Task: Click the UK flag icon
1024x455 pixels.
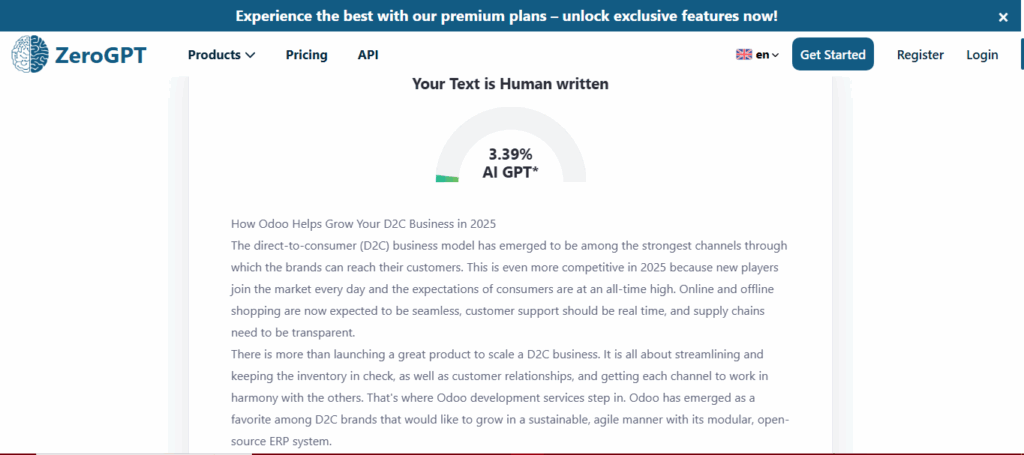Action: tap(744, 55)
